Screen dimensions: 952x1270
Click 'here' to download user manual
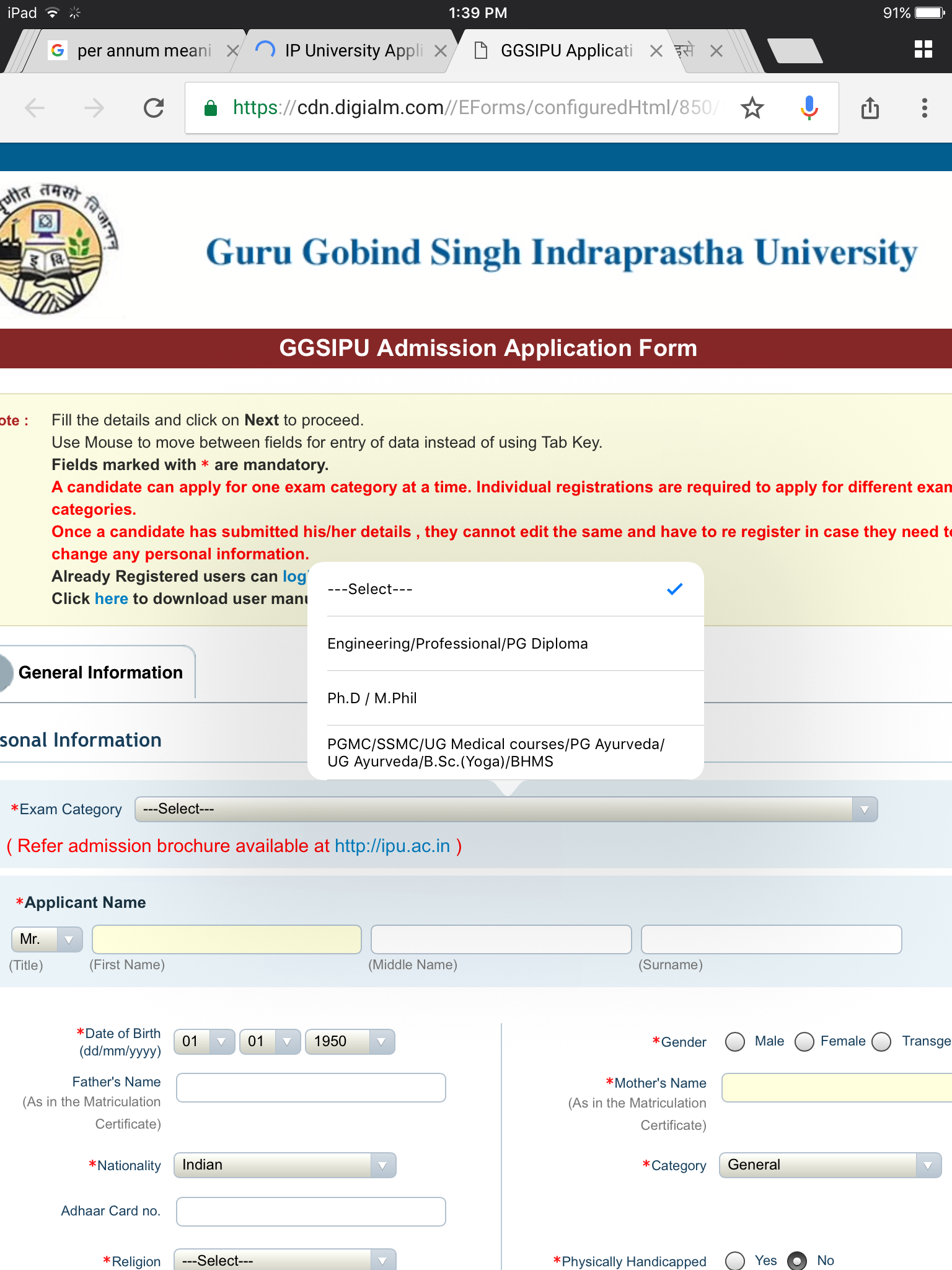112,598
